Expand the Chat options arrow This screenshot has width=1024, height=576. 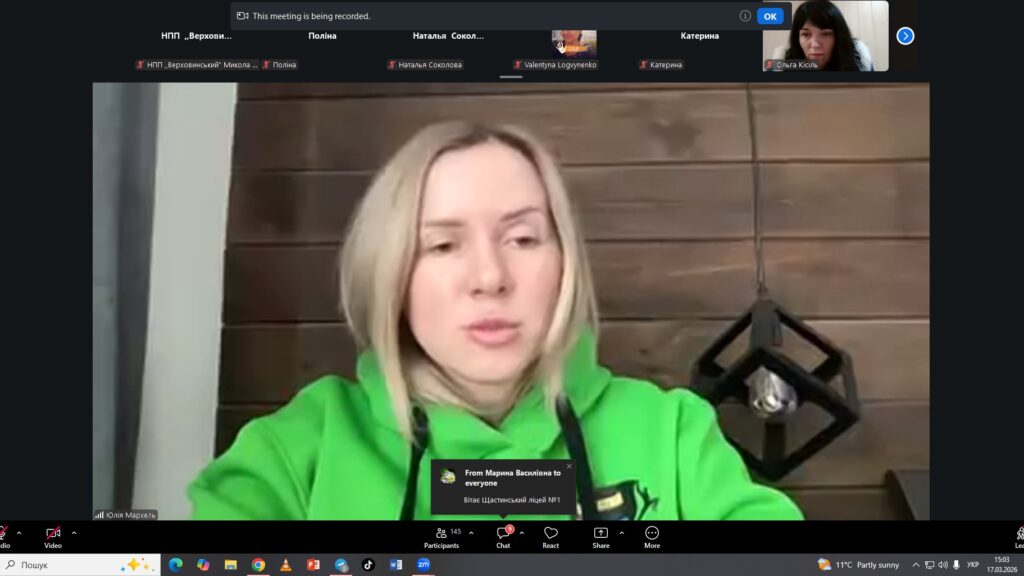[521, 533]
